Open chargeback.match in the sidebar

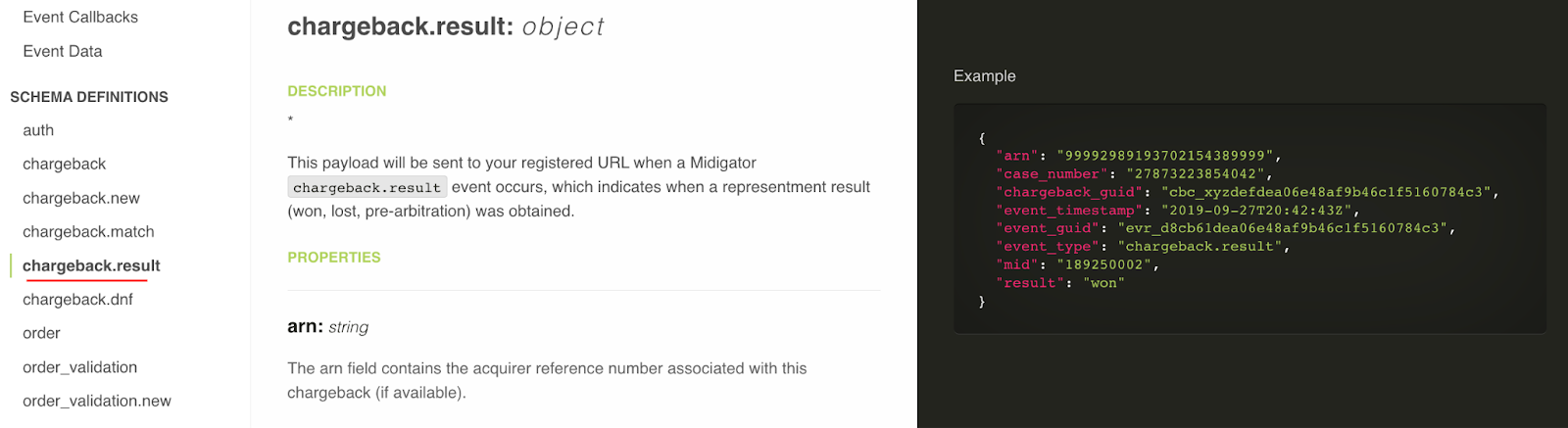[88, 231]
